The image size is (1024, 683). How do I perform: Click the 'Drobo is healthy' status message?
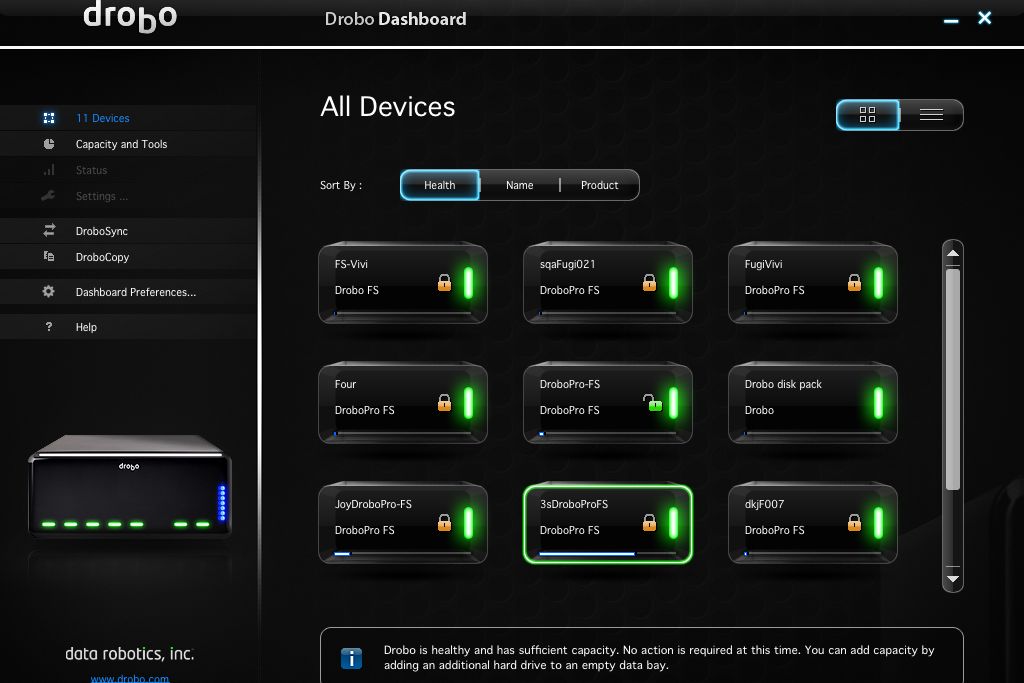[x=659, y=658]
